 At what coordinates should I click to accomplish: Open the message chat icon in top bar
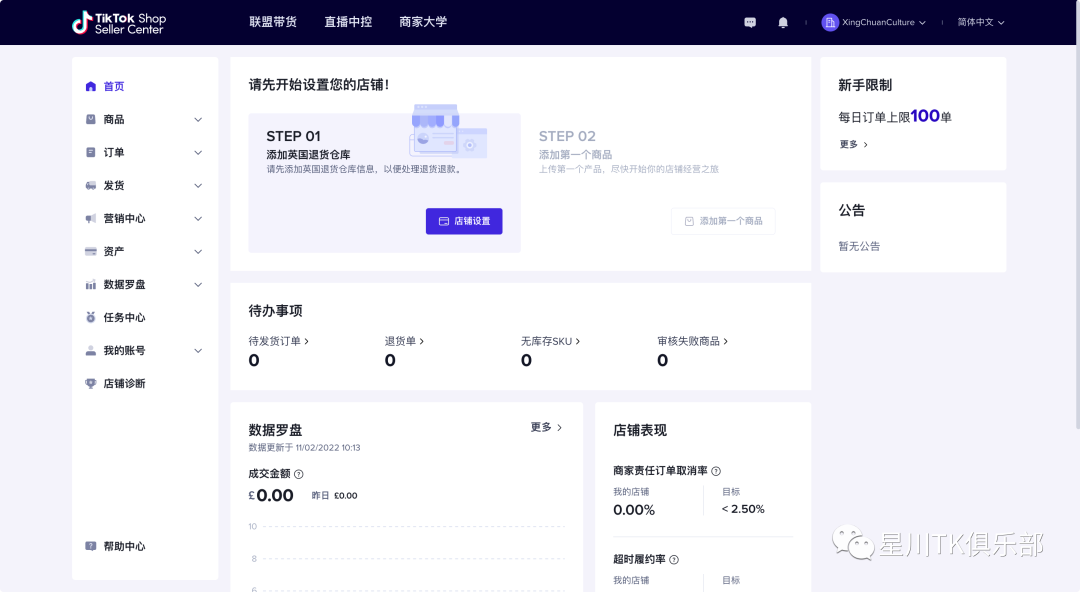coord(750,22)
